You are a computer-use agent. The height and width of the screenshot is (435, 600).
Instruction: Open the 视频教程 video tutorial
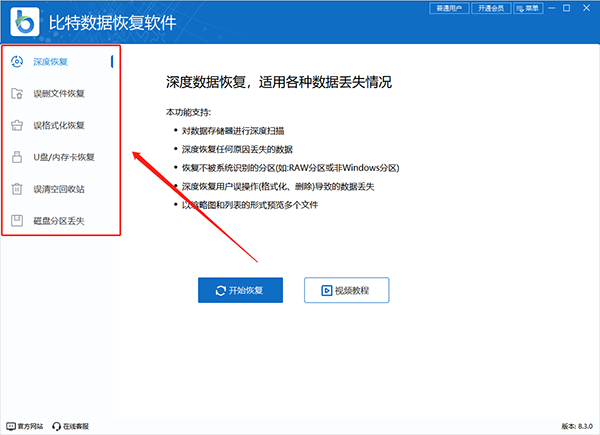tap(347, 290)
